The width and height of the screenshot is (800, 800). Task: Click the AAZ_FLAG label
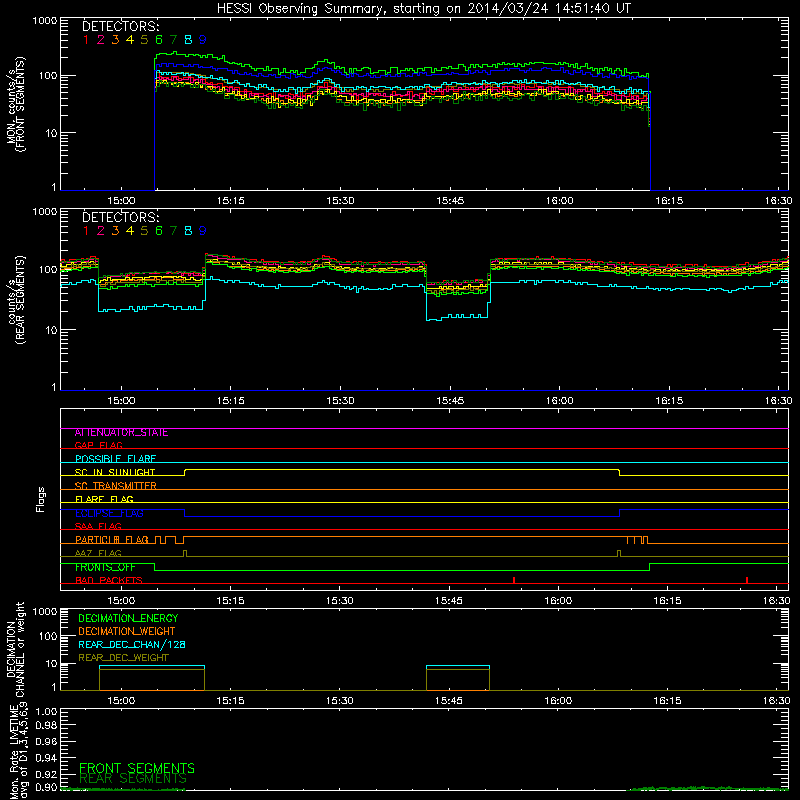click(98, 553)
